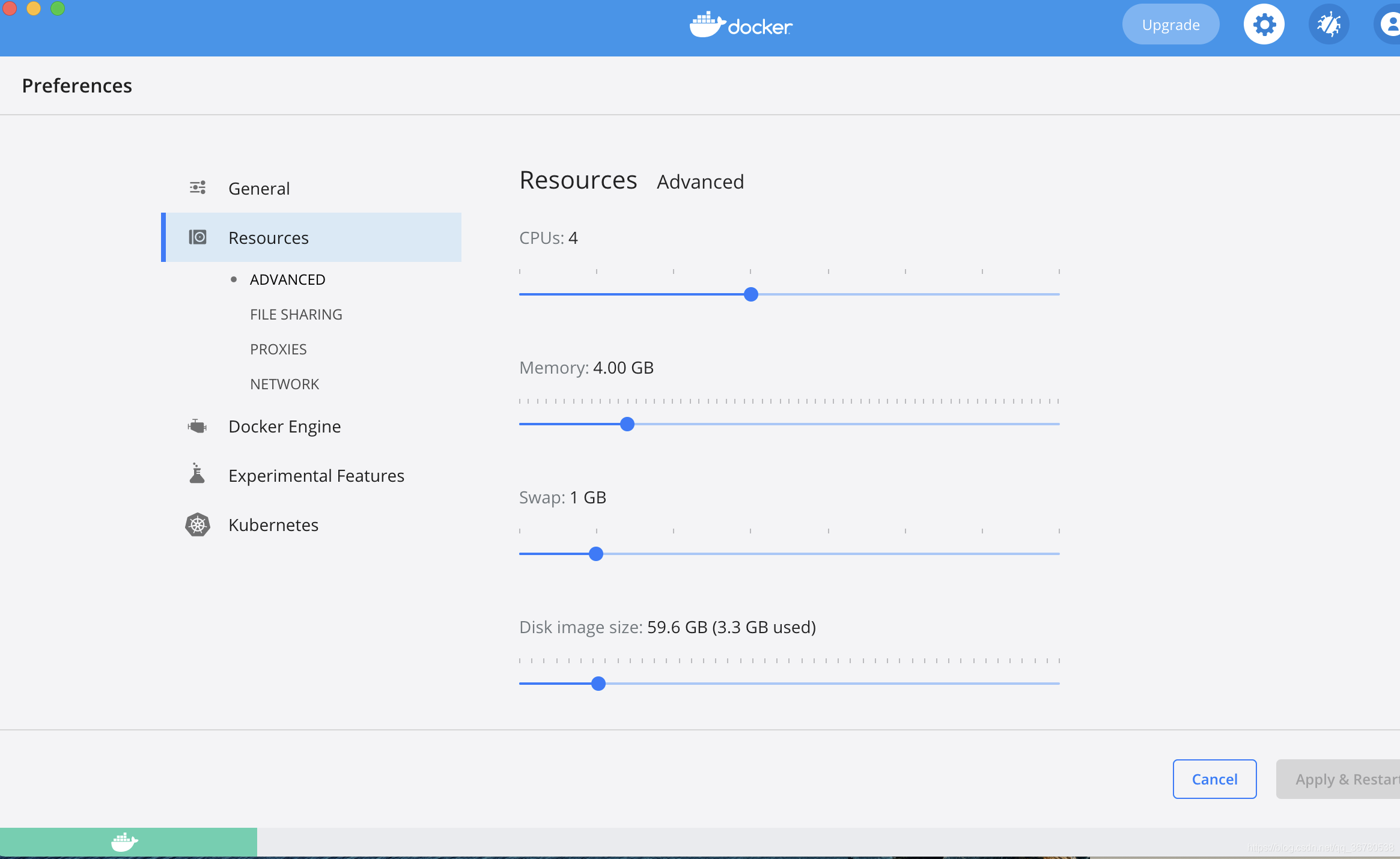Click the Kubernetes wheel icon
This screenshot has height=859, width=1400.
tap(197, 525)
